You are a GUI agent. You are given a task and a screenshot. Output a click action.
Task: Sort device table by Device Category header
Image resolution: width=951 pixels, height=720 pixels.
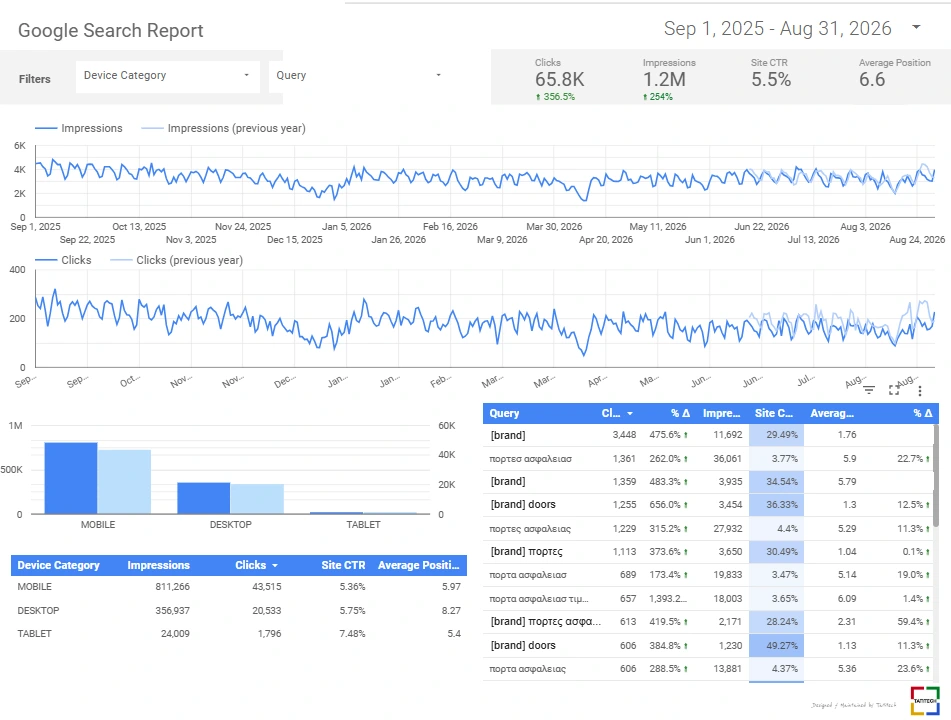coord(58,565)
